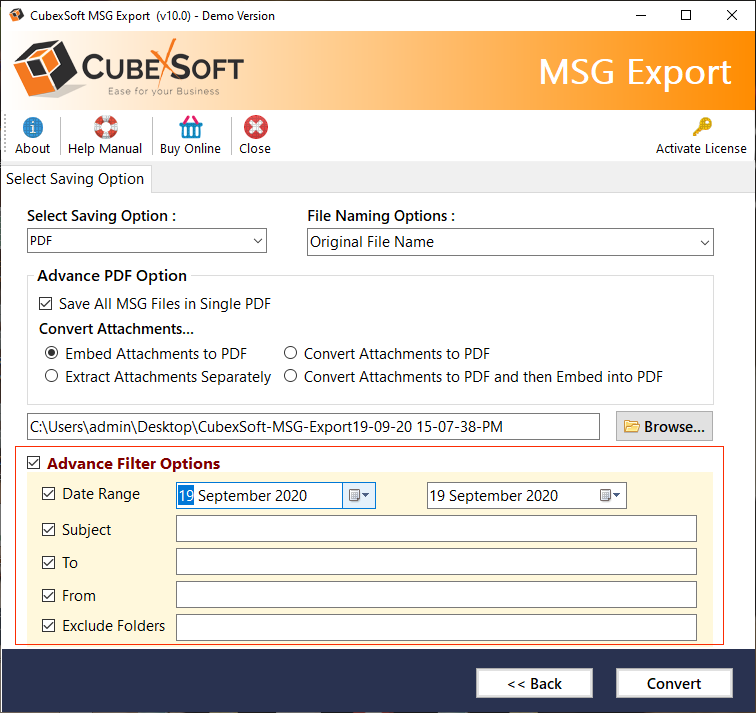This screenshot has height=713, width=756.
Task: Click the red Close toolbar icon
Action: click(256, 127)
